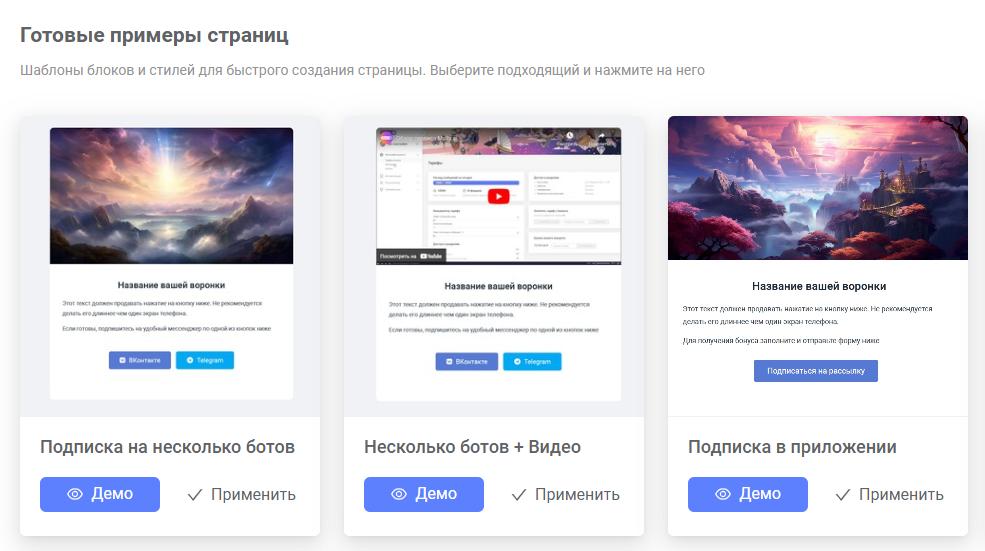Click the ВКонтакте button in first preview
Screen dimensions: 985x551
(140, 360)
